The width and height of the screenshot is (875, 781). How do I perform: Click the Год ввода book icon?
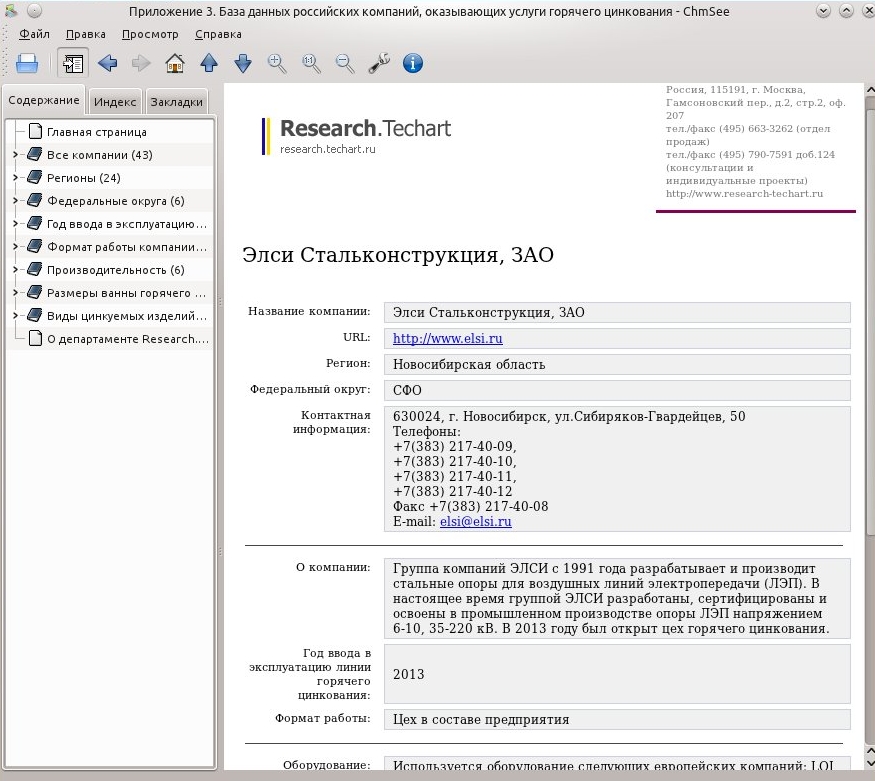pos(35,223)
